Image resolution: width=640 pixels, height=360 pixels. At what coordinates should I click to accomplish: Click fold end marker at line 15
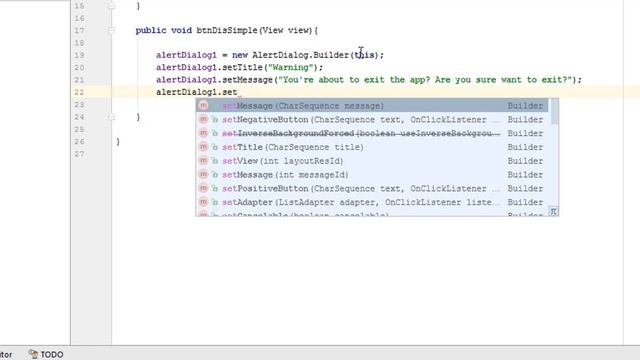point(111,6)
